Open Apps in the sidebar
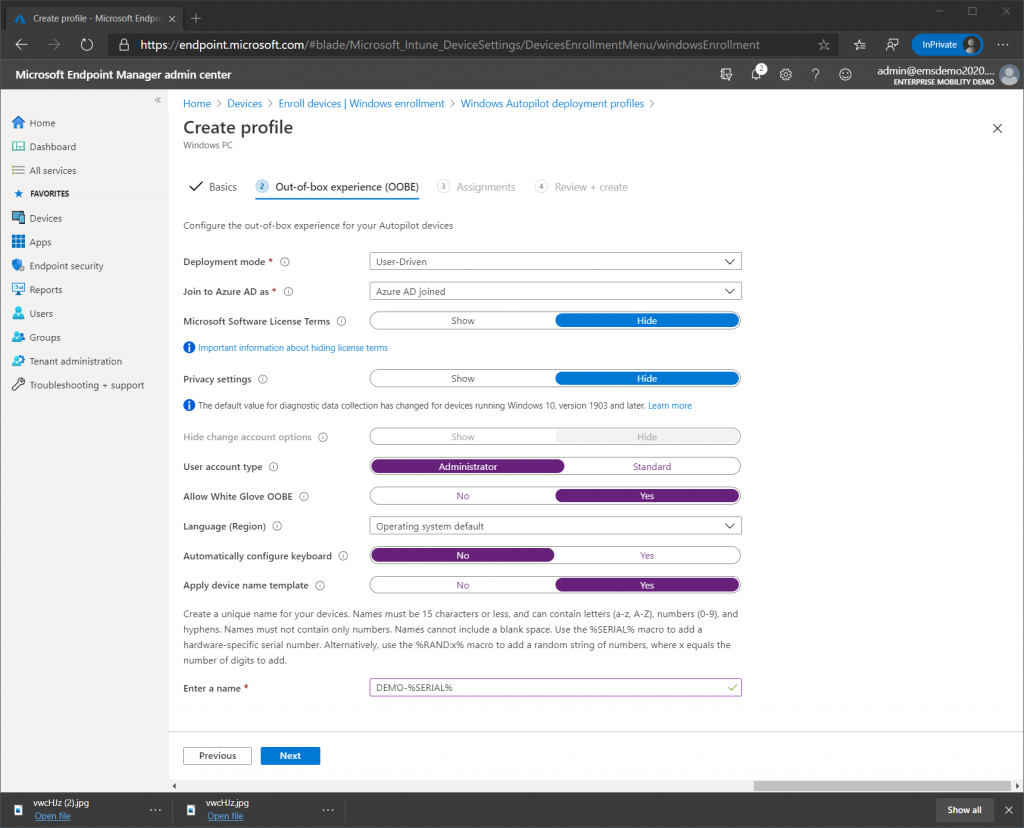Screen dimensions: 1024x828 point(31,242)
